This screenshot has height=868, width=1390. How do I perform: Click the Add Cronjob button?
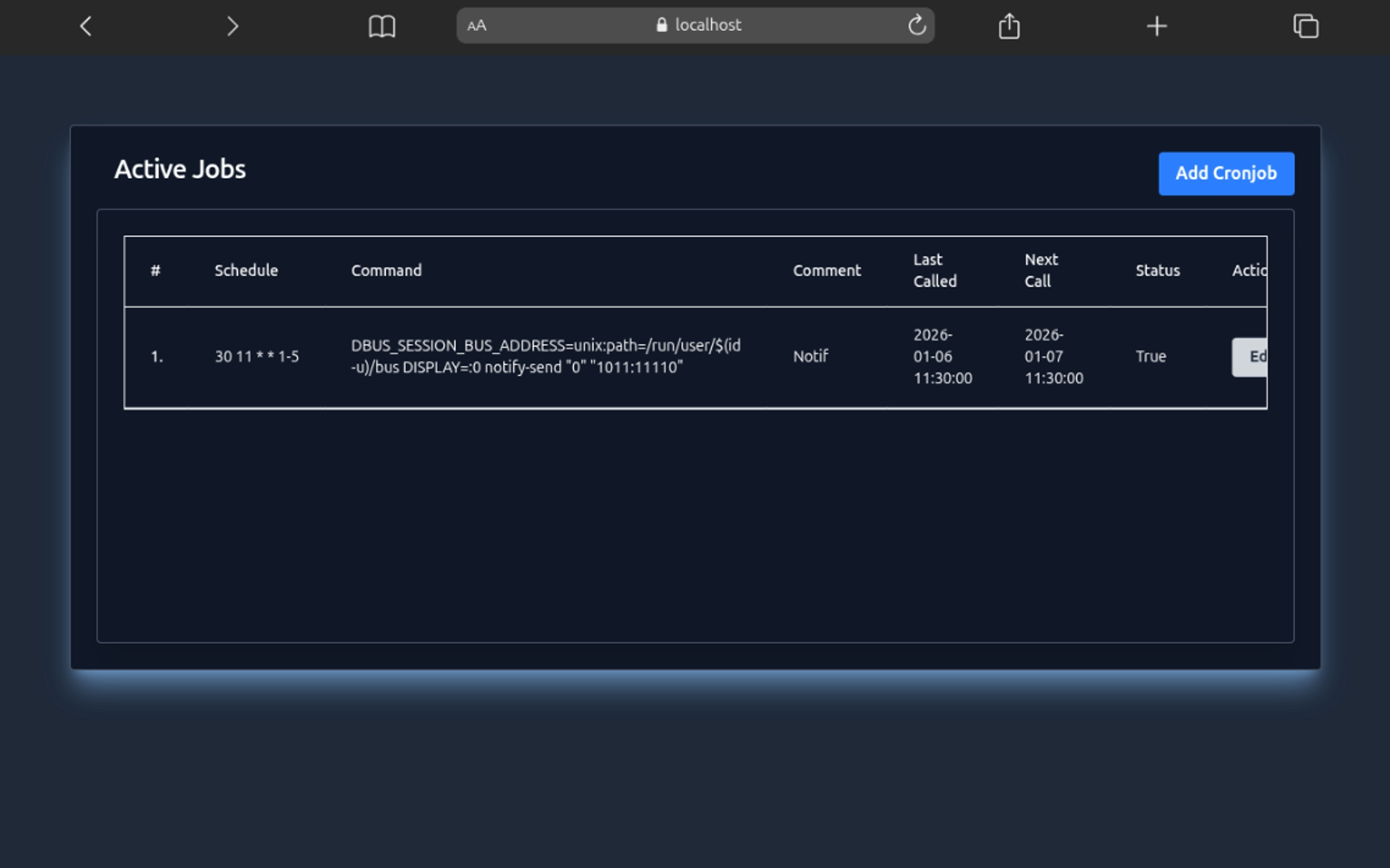[x=1226, y=173]
